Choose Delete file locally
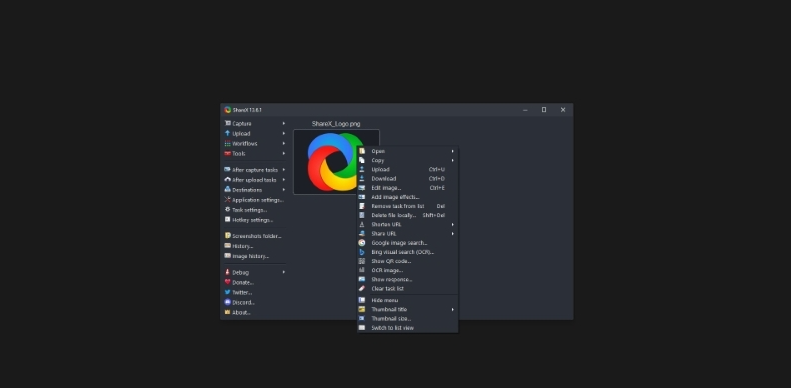The width and height of the screenshot is (791, 388). [x=407, y=215]
